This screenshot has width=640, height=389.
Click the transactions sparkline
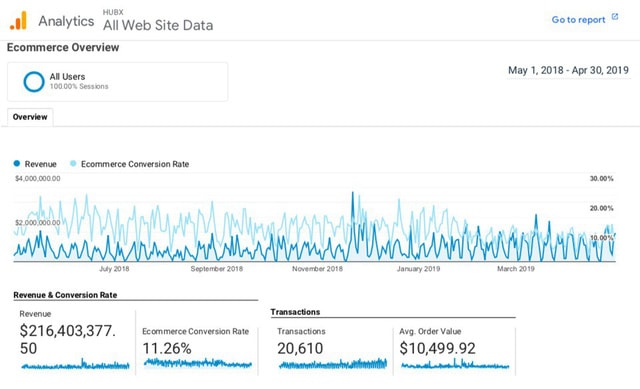click(333, 364)
